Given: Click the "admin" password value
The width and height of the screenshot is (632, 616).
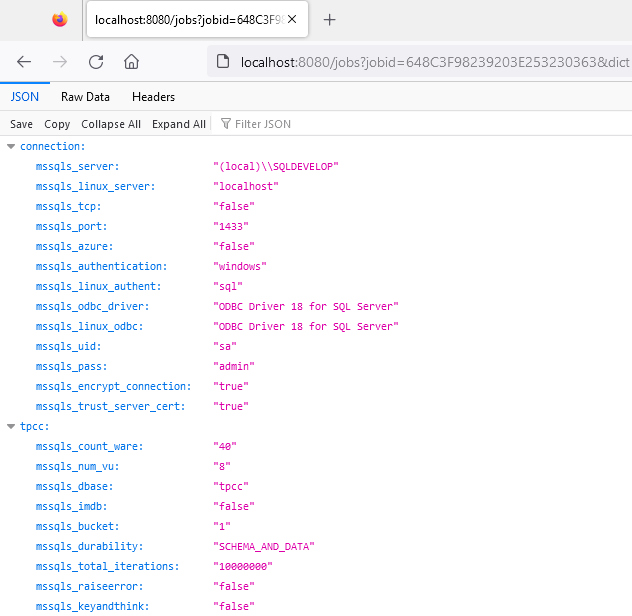Looking at the screenshot, I should (x=234, y=366).
